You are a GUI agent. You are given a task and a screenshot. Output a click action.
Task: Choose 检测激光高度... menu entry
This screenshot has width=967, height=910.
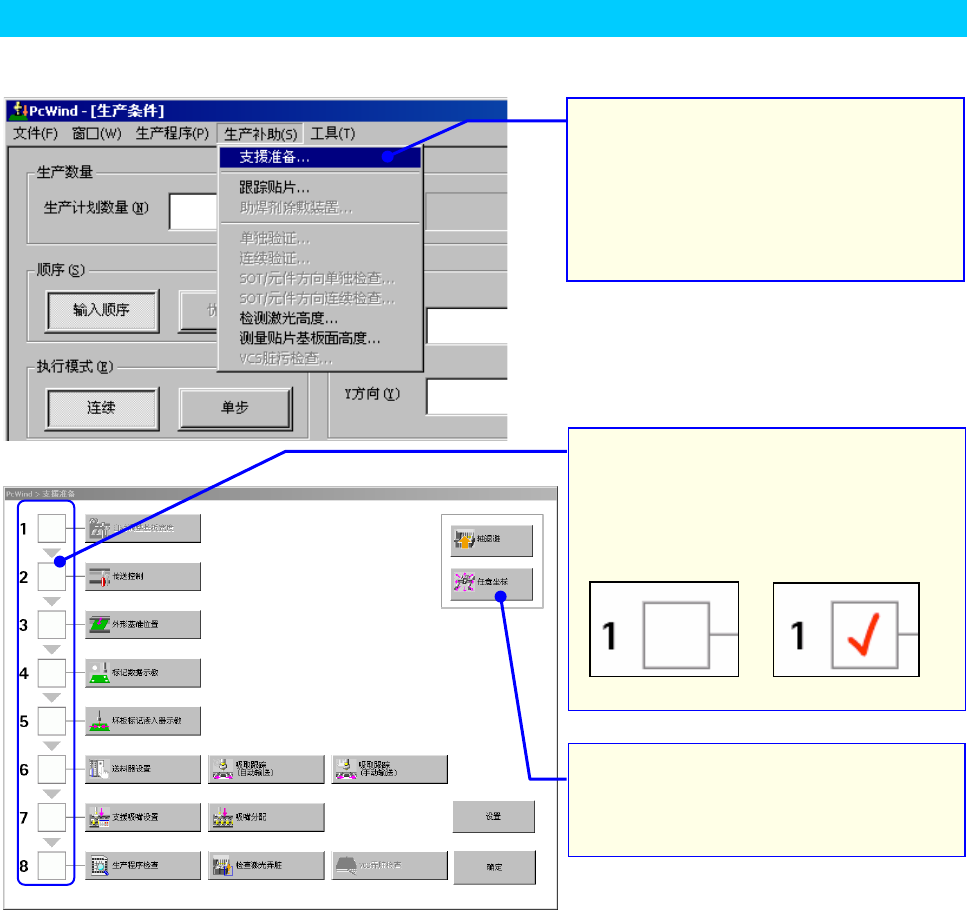pos(320,318)
